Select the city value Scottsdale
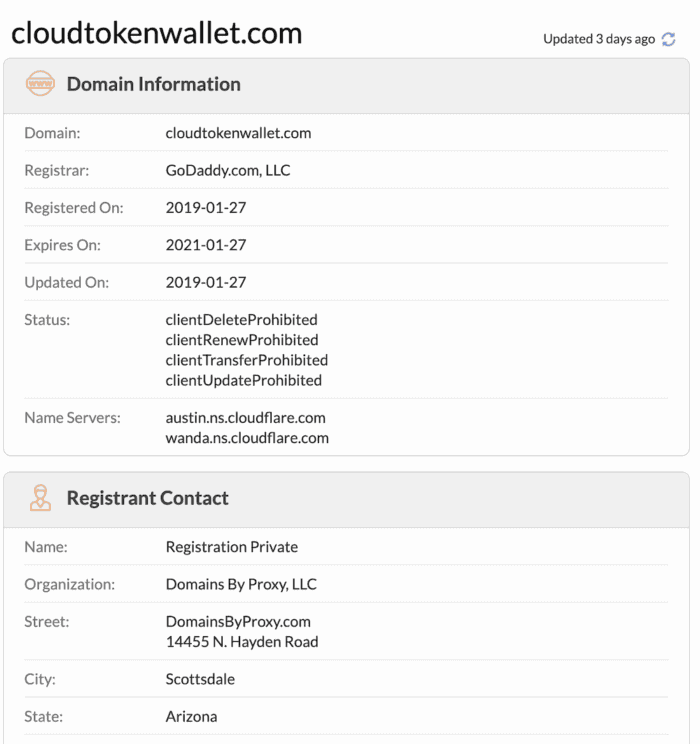This screenshot has height=744, width=700. click(x=200, y=679)
